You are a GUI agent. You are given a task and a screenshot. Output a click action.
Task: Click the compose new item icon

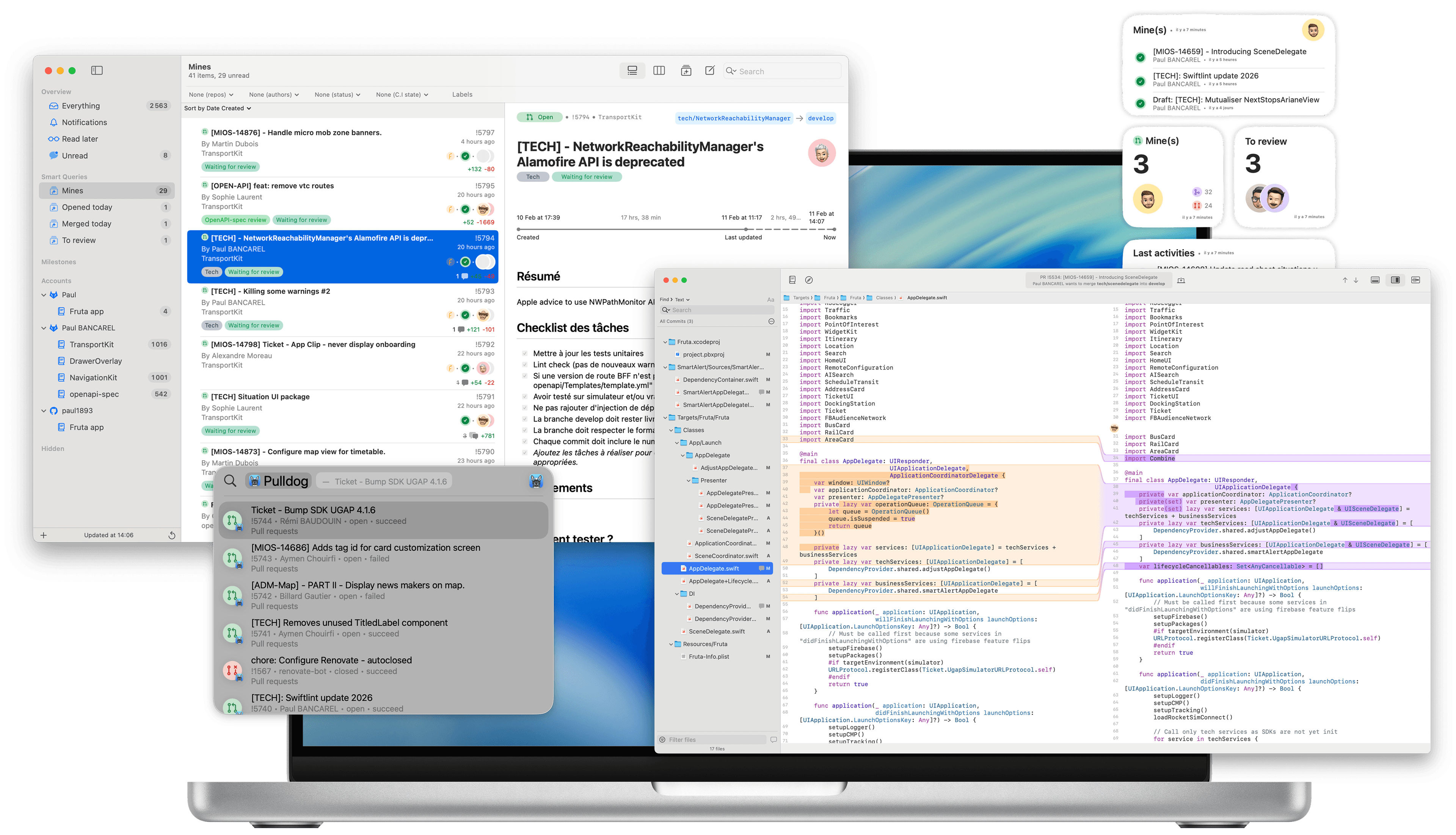709,71
